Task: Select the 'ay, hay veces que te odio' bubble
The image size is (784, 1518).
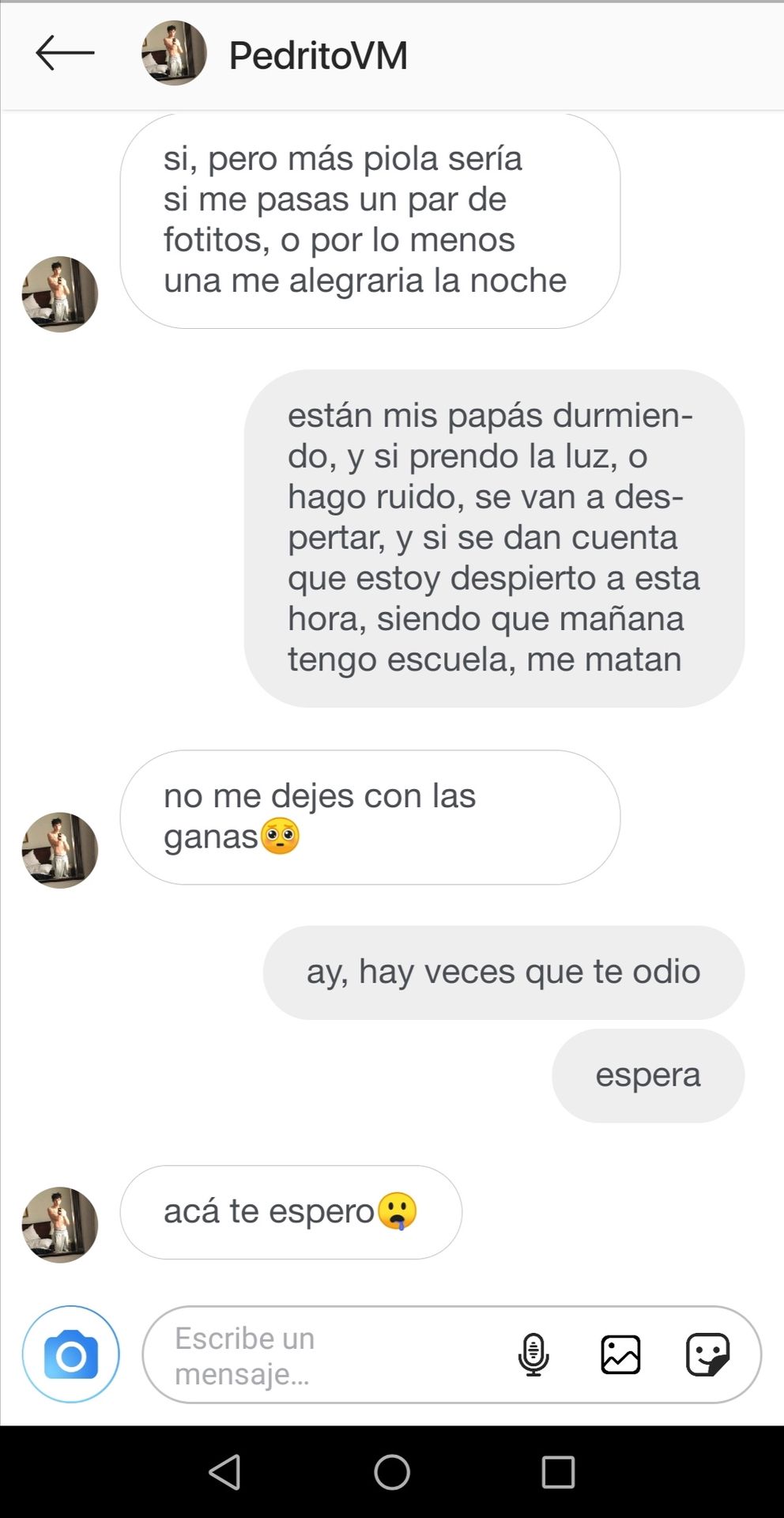Action: pyautogui.click(x=503, y=972)
